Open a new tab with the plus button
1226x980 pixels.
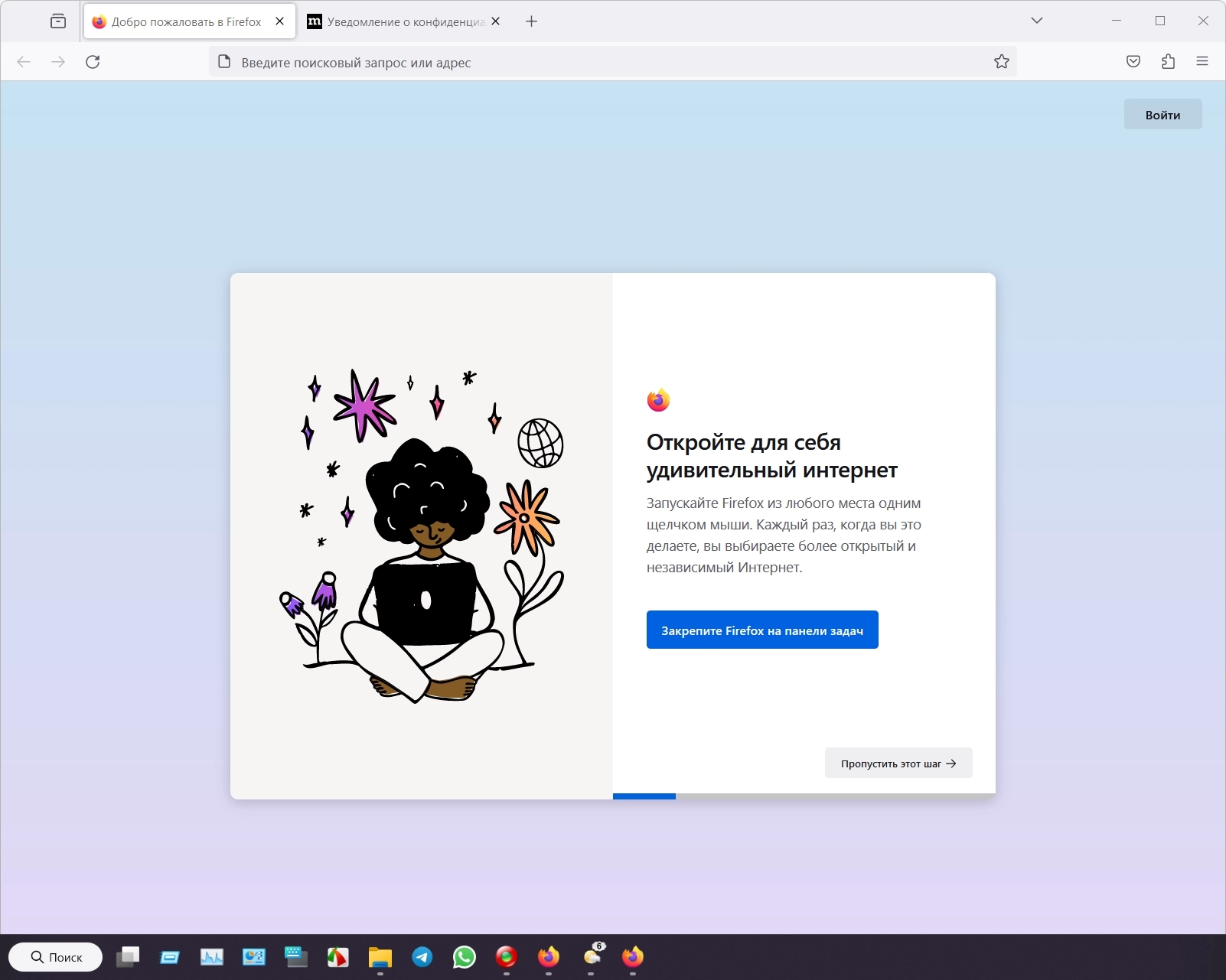pos(532,21)
